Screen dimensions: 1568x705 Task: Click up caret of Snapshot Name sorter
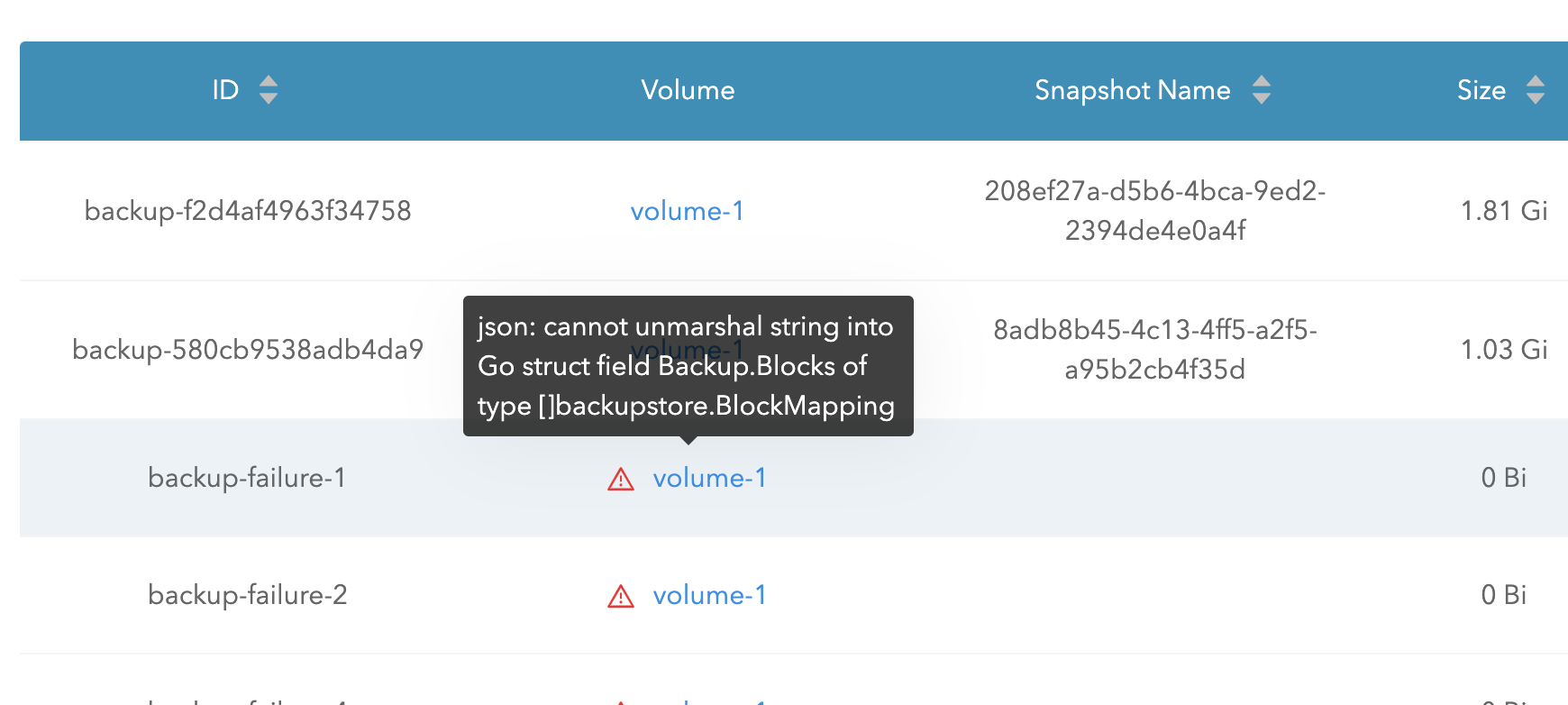click(1263, 82)
